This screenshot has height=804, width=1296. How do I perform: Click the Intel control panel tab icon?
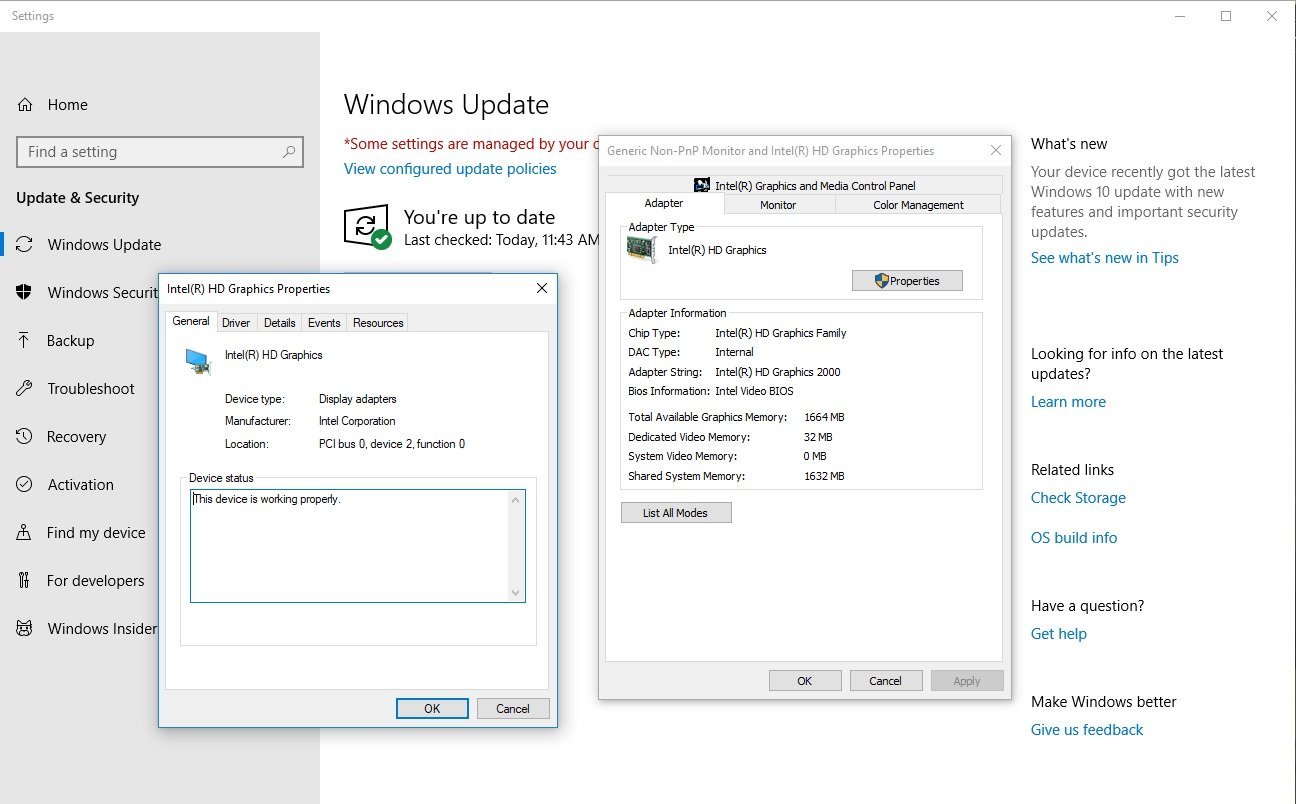(702, 185)
